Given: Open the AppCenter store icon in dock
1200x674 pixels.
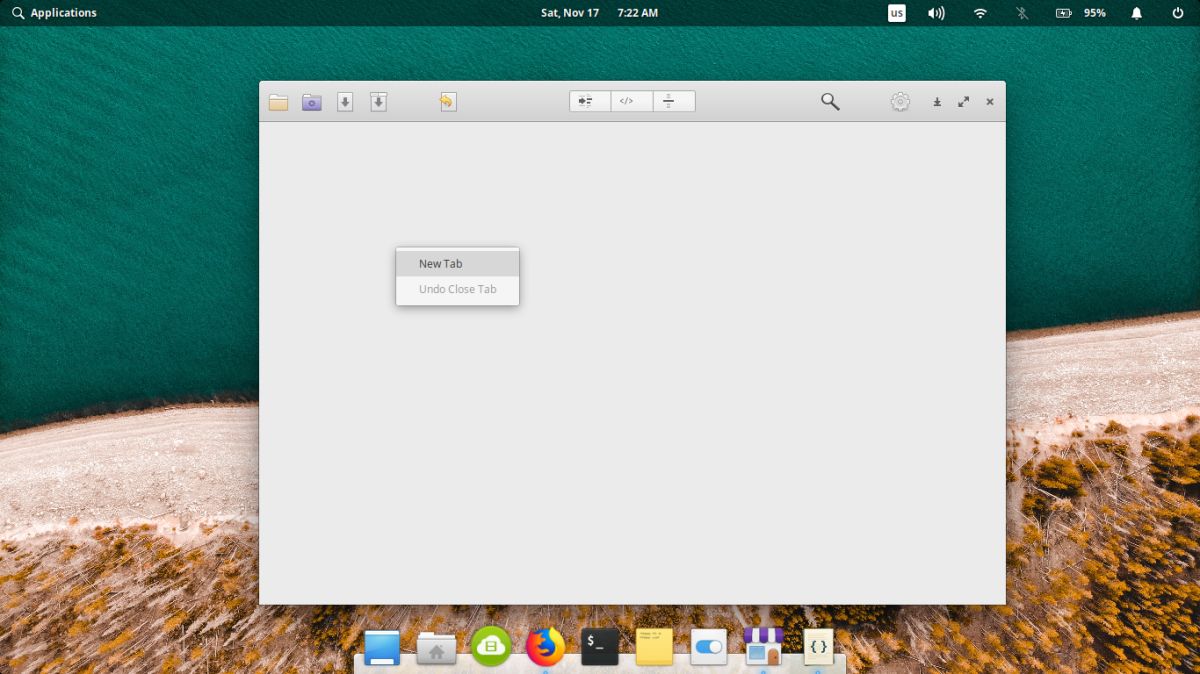Looking at the screenshot, I should tap(763, 647).
